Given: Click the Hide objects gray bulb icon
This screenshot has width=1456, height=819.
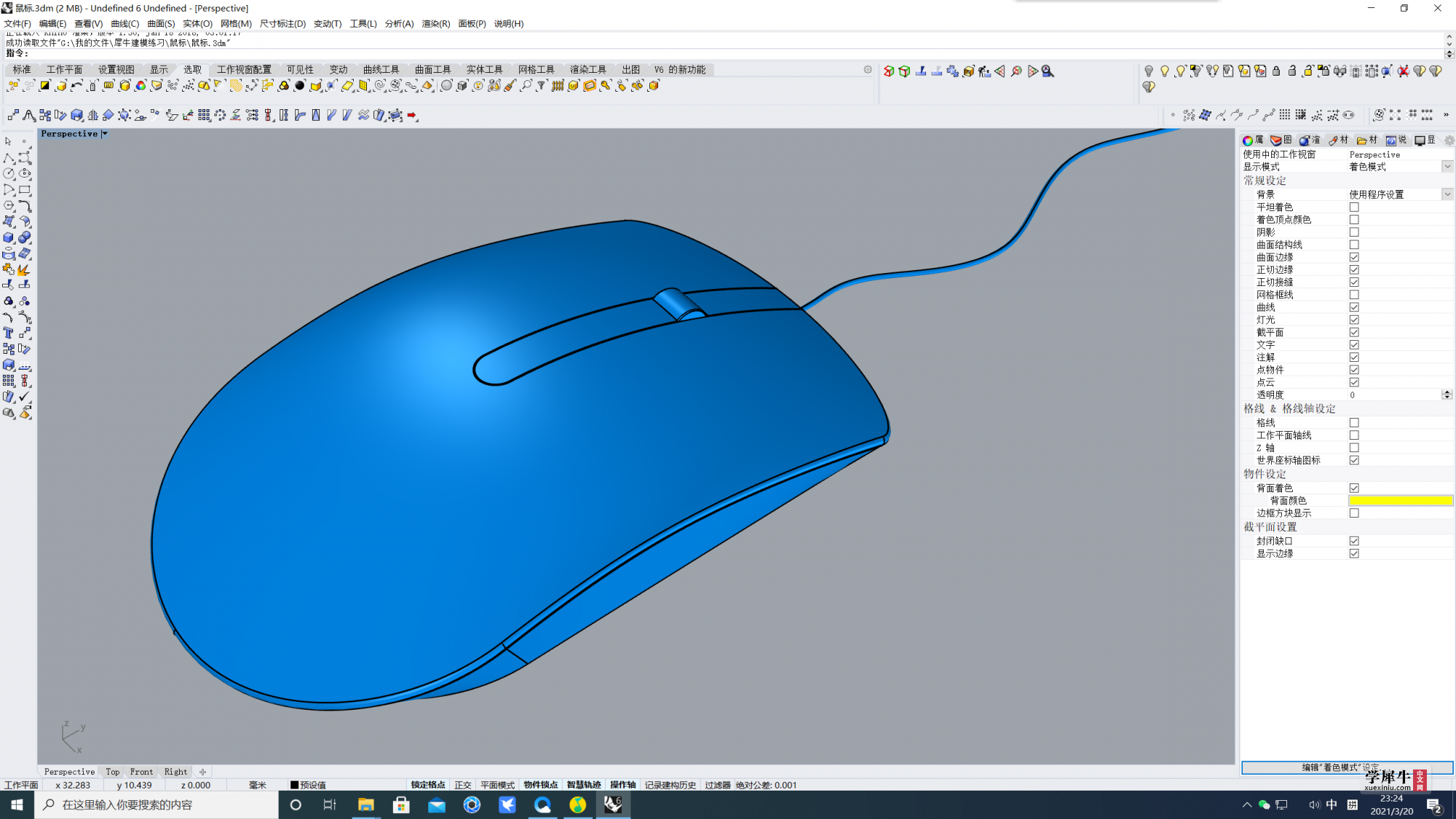Looking at the screenshot, I should coord(1149,71).
